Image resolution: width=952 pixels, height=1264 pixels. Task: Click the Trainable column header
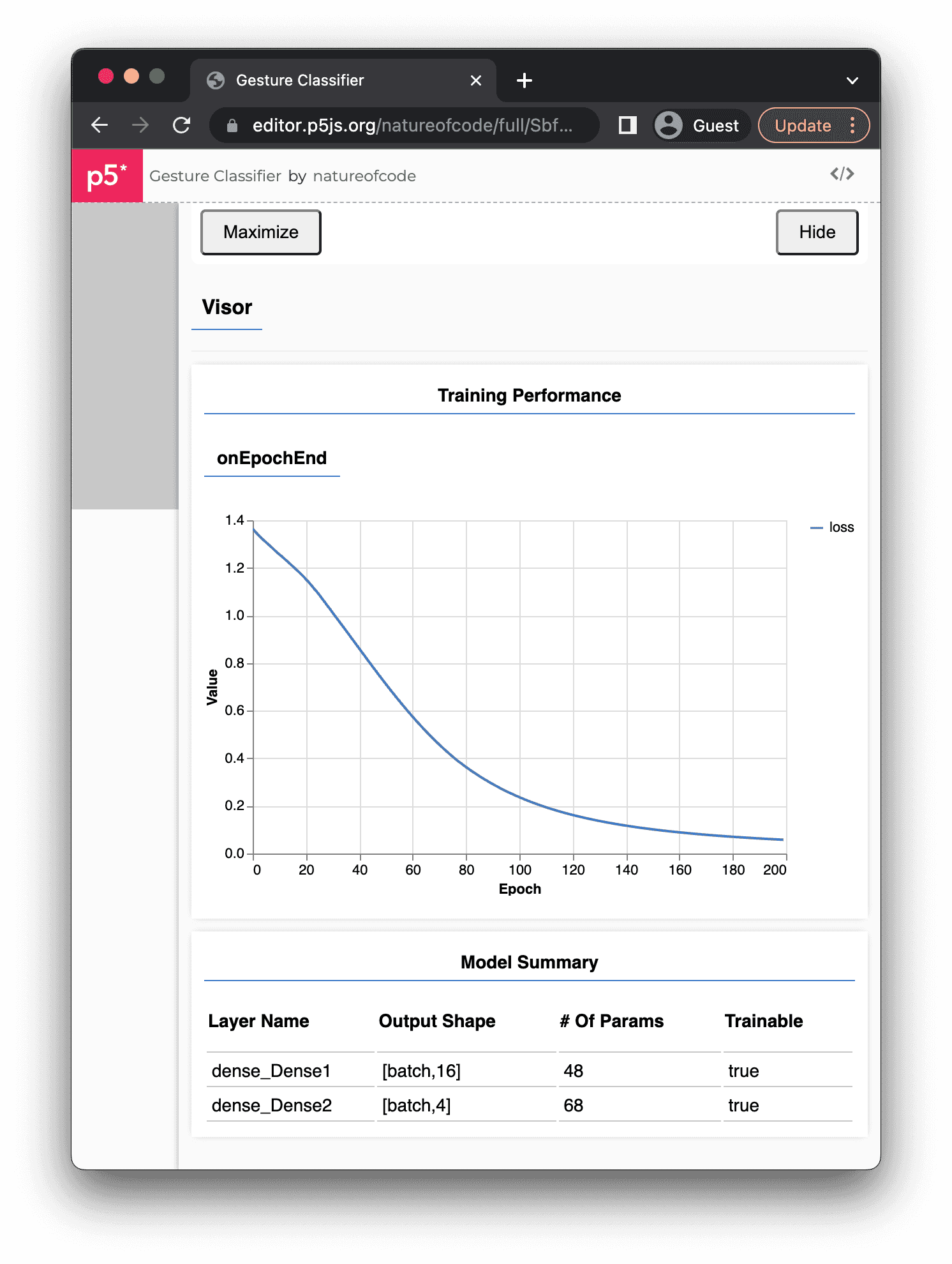(764, 1021)
